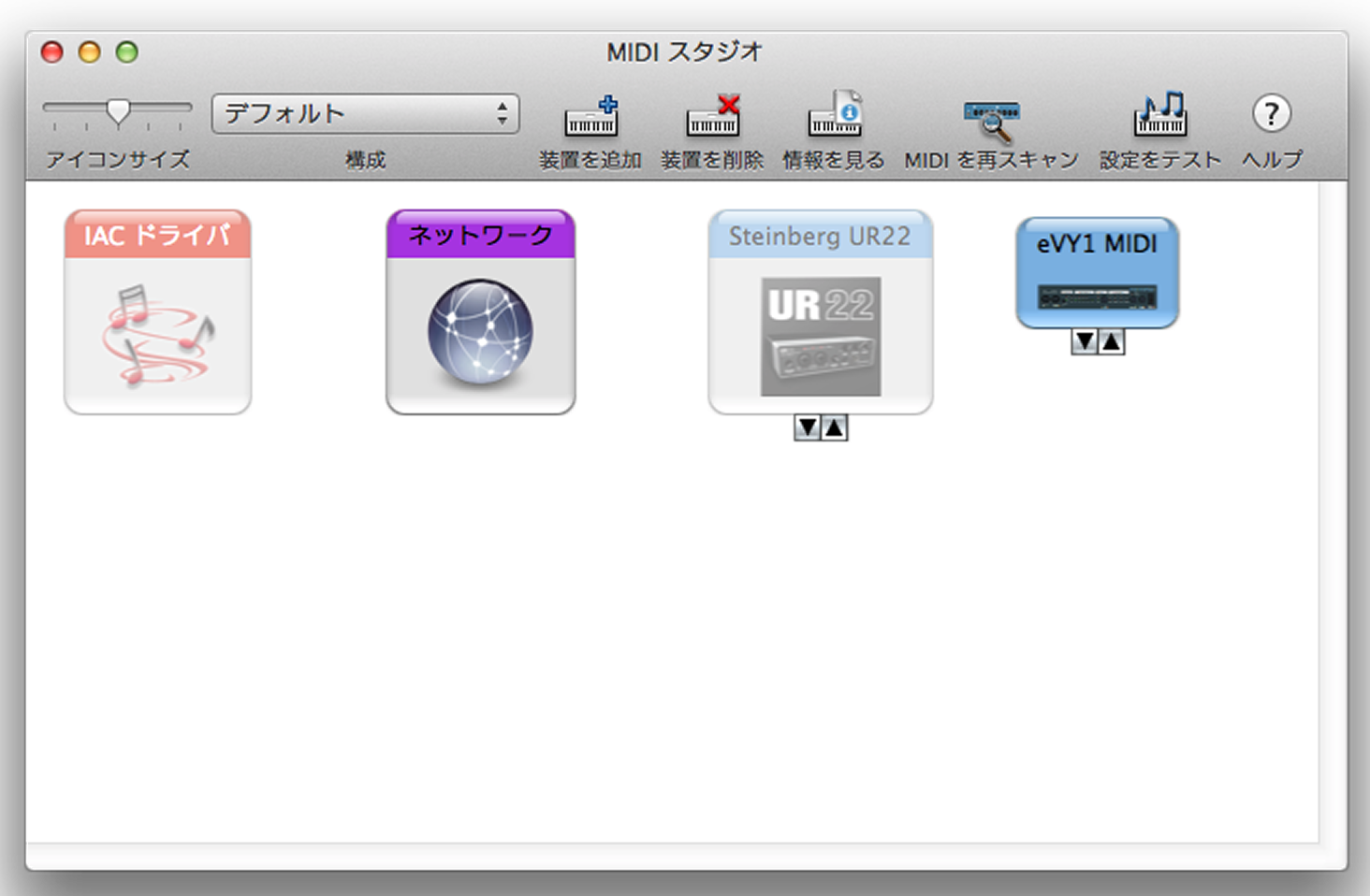Screen dimensions: 1370x896
Task: Open the デフォルト configuration dropdown
Action: (366, 114)
